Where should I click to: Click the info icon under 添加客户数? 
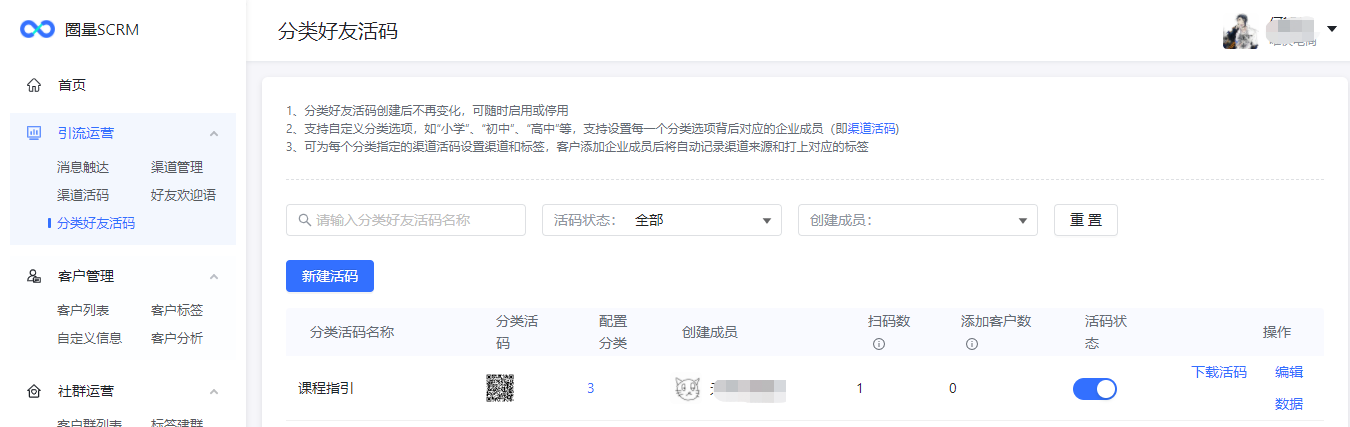click(971, 344)
